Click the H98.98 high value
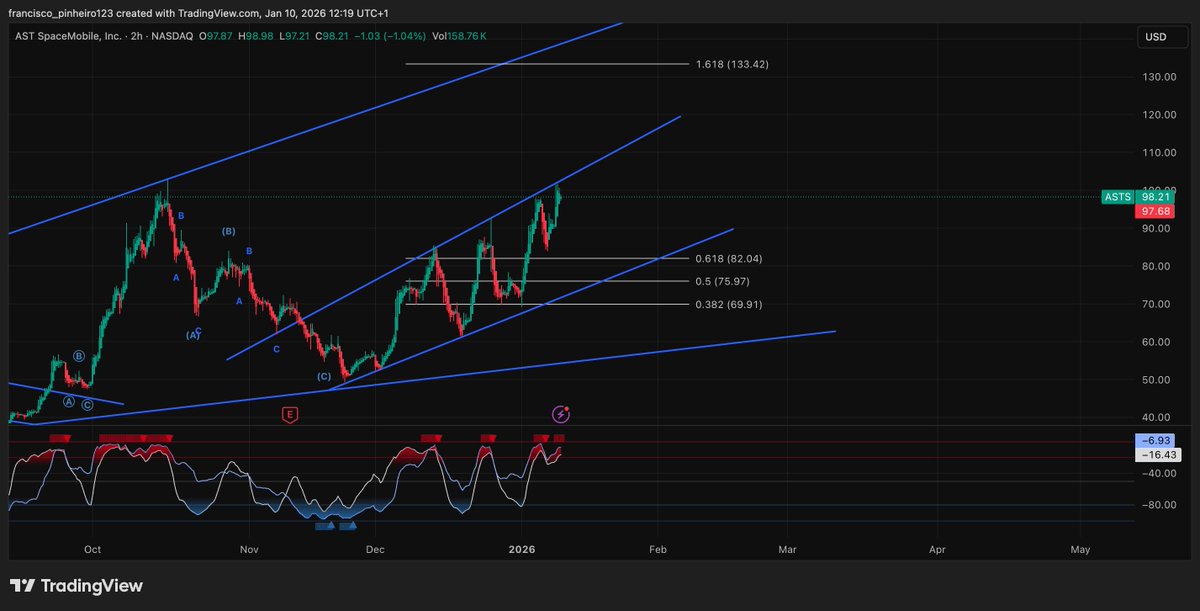1200x611 pixels. 258,36
